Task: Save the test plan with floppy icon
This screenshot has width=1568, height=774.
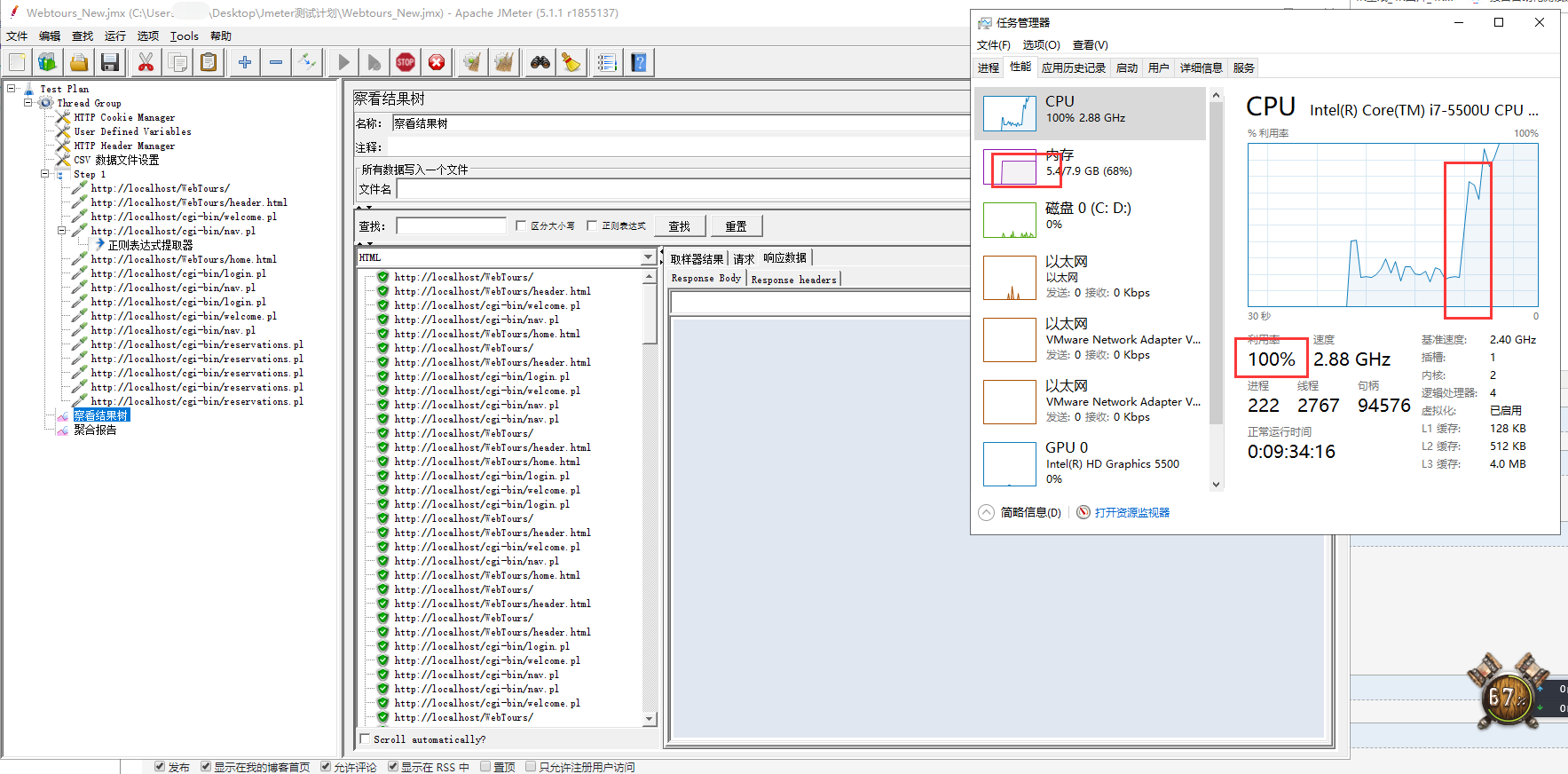Action: coord(110,62)
